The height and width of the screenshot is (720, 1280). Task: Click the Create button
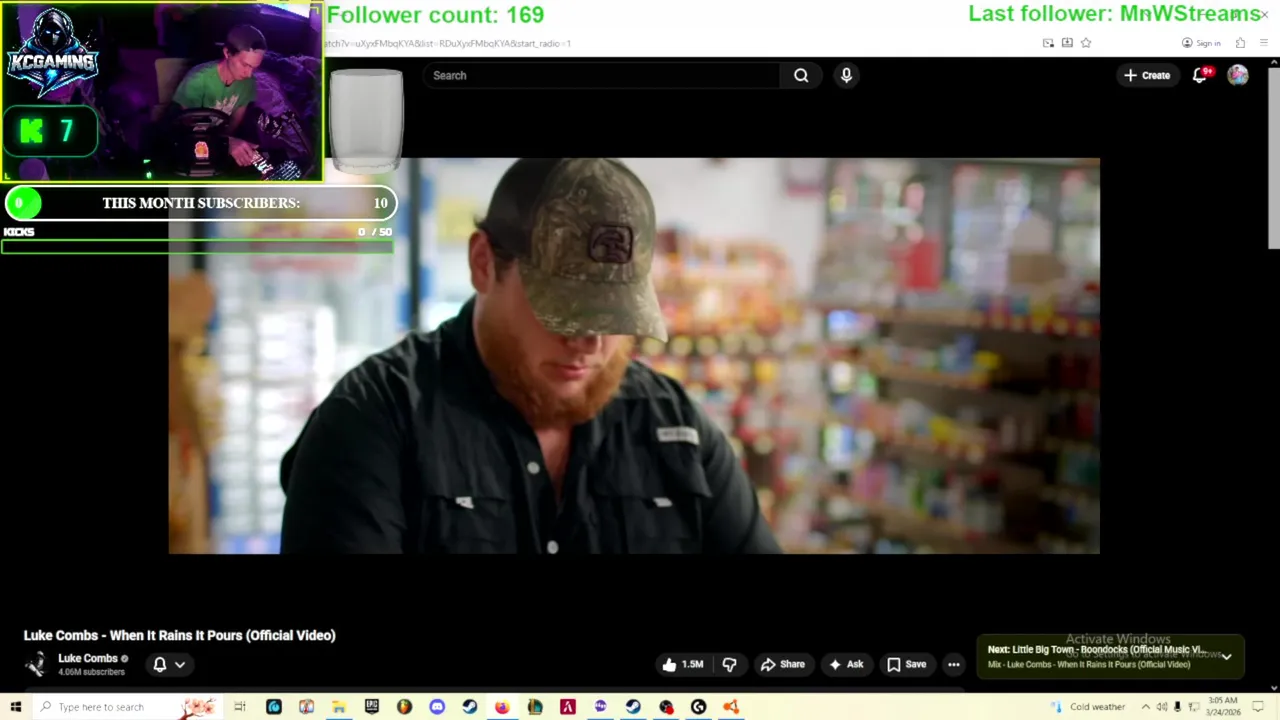coord(1147,75)
